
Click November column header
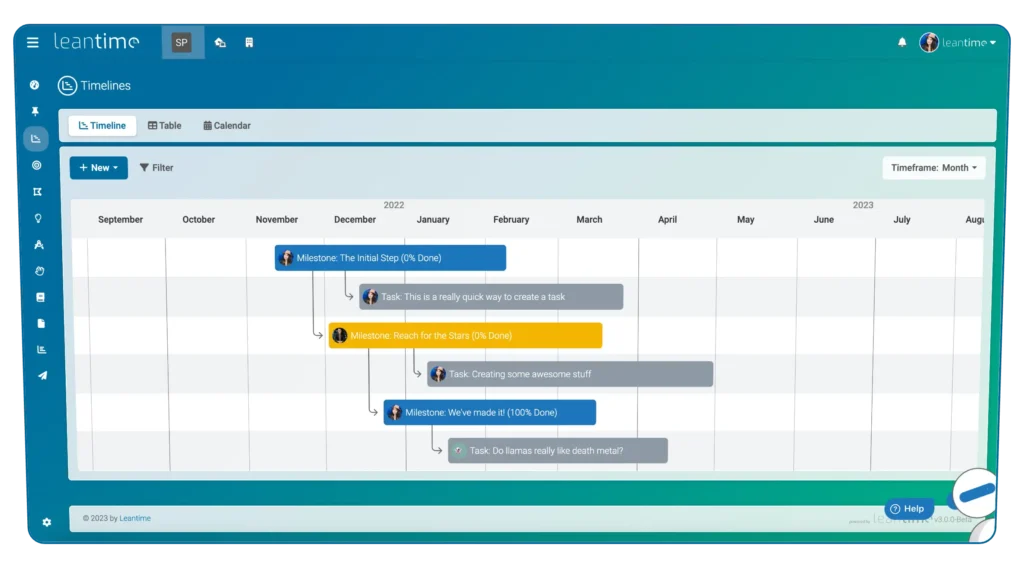pyautogui.click(x=277, y=219)
